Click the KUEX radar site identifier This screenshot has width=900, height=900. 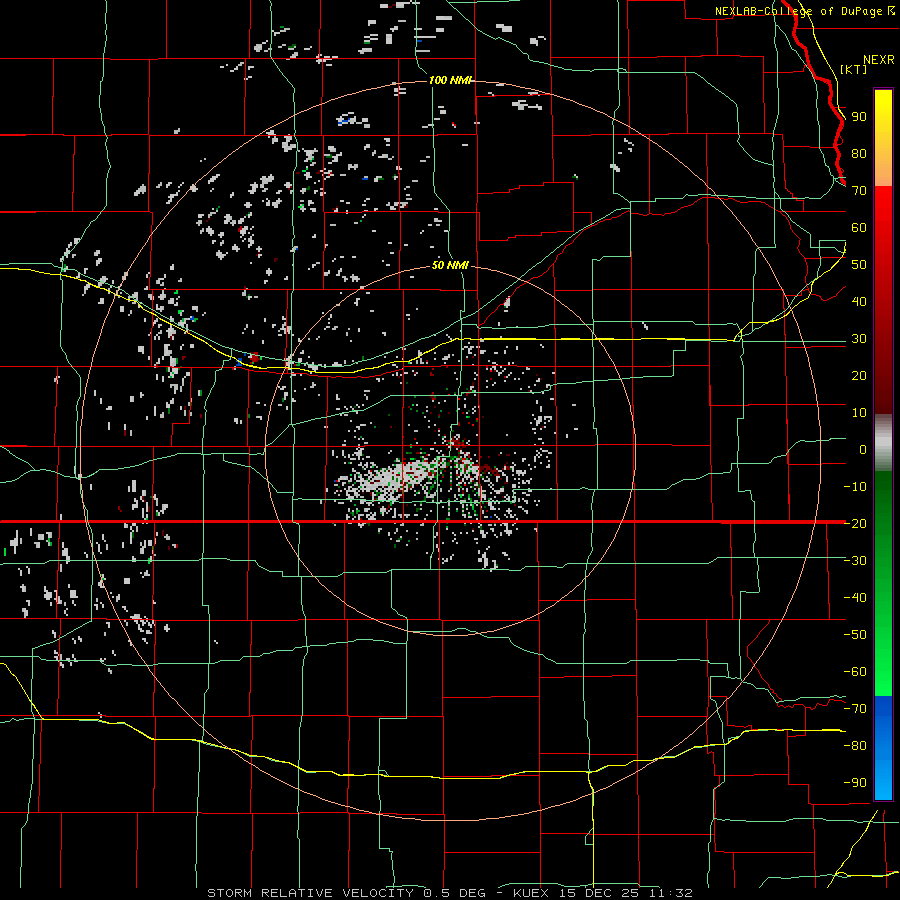click(531, 893)
